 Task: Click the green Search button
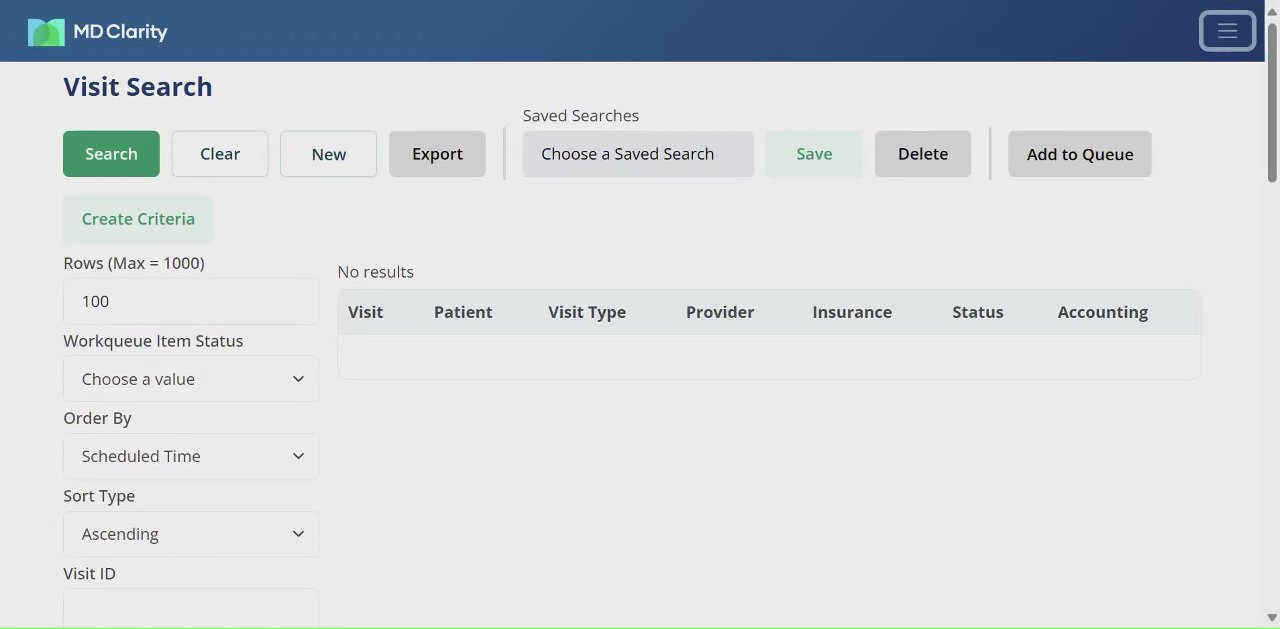111,154
